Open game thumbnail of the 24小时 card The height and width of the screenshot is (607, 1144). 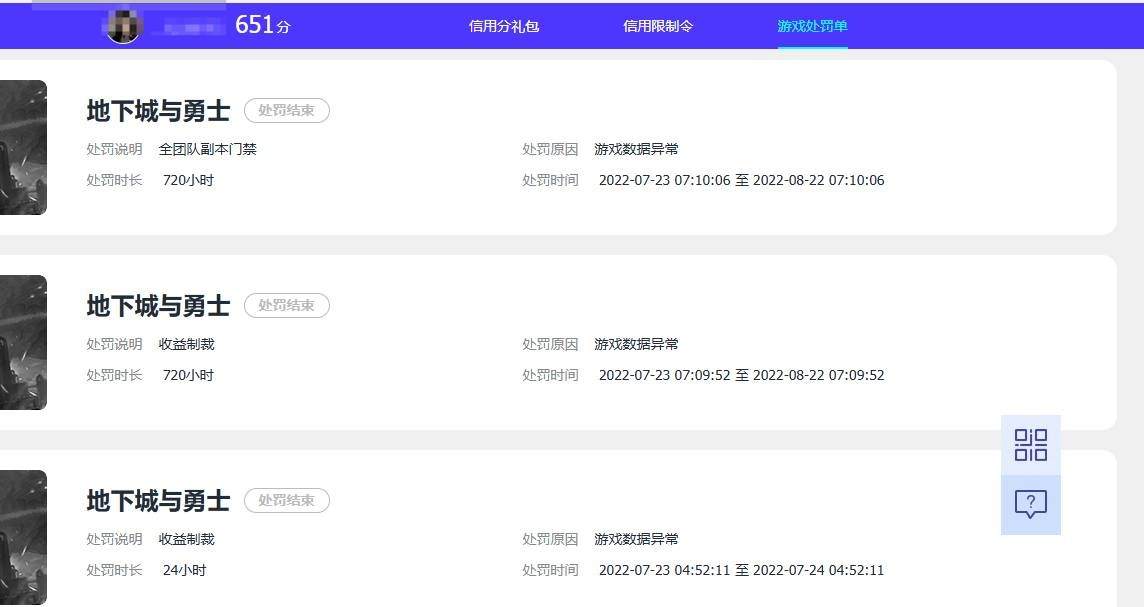point(23,538)
